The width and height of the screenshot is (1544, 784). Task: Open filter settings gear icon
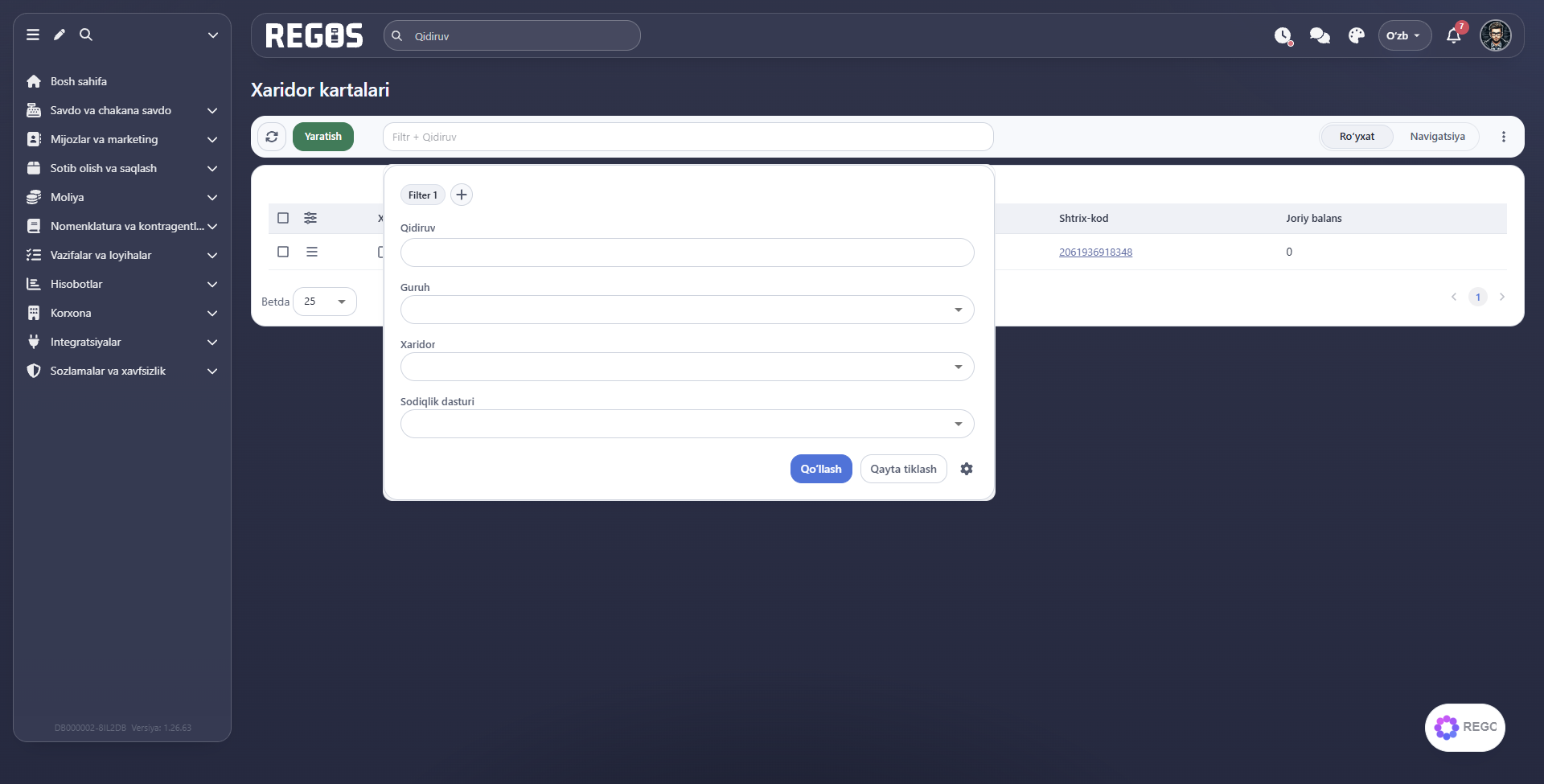click(x=967, y=469)
